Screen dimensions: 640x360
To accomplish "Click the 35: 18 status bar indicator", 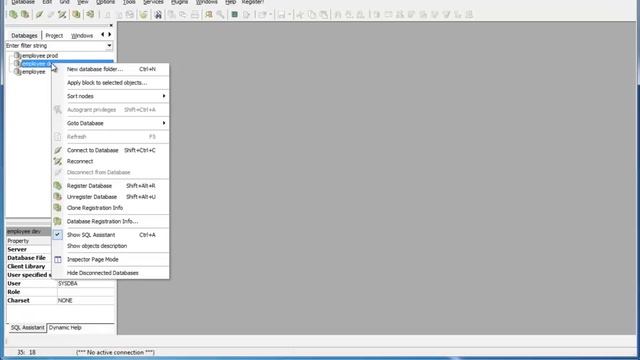I will pos(27,352).
